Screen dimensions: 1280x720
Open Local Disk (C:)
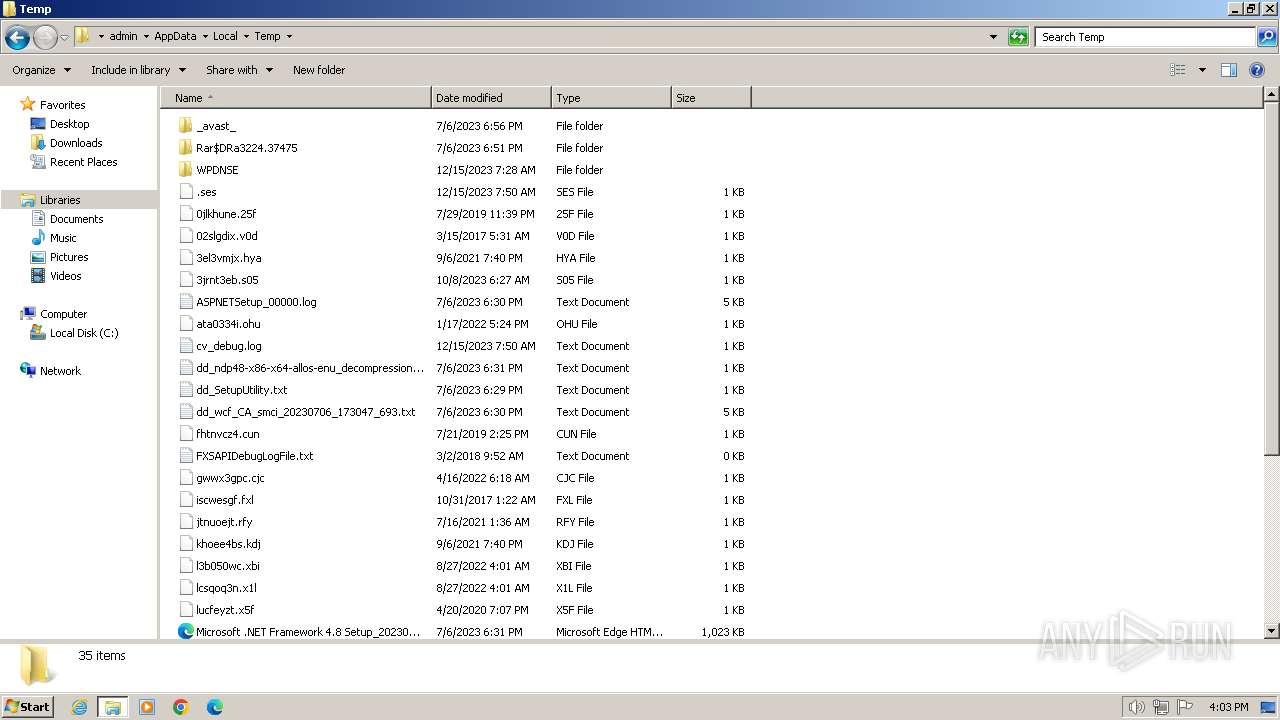pyautogui.click(x=84, y=333)
